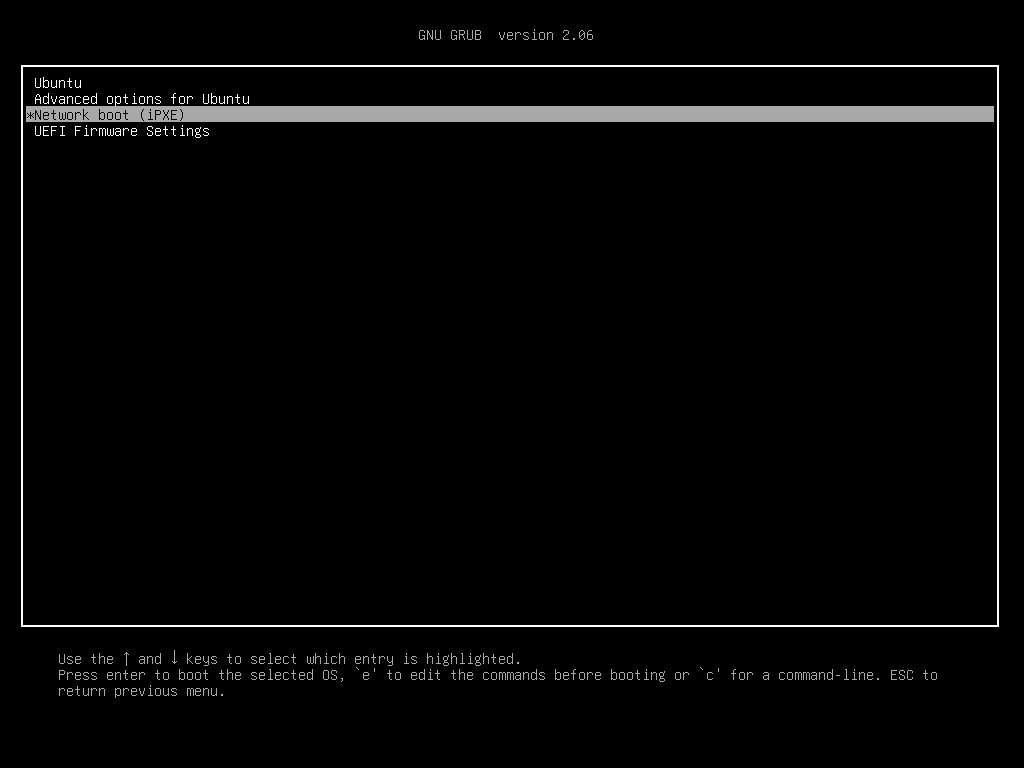This screenshot has height=768, width=1024.
Task: Click the "Press enter to boot the selected OS" line
Action: pyautogui.click(x=498, y=675)
